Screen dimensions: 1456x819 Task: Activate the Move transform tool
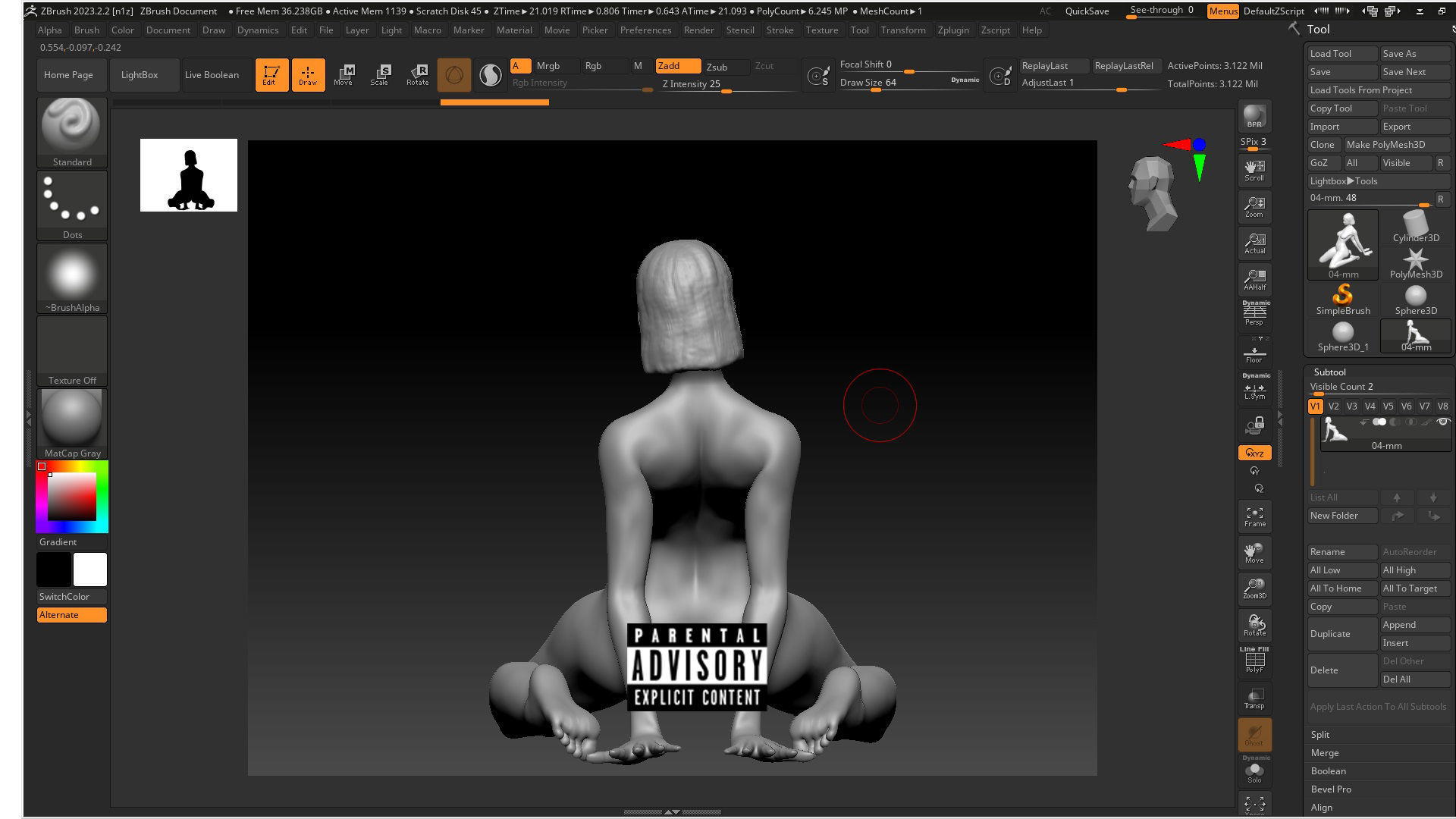tap(344, 74)
